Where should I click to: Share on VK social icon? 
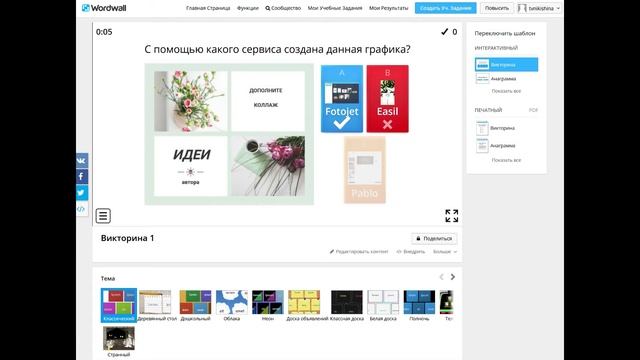coord(82,160)
